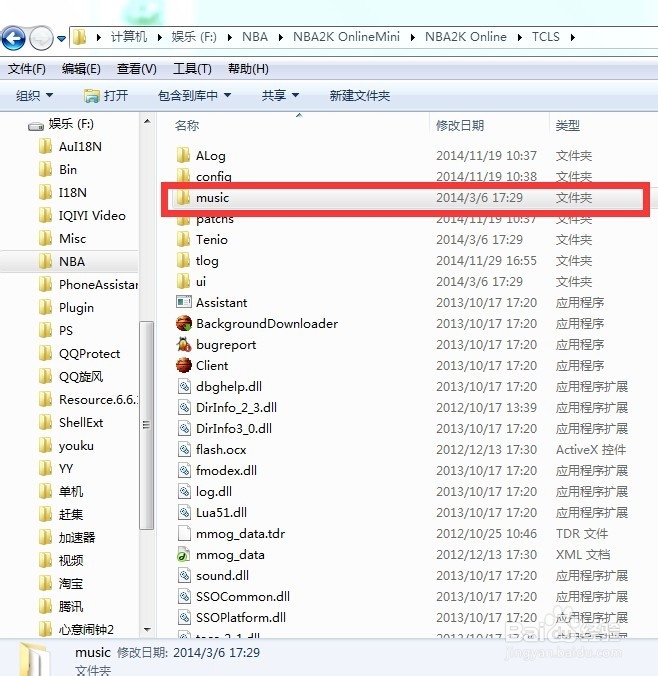Screen dimensions: 658x676
Task: Click TCLS breadcrumb segment
Action: tap(545, 37)
